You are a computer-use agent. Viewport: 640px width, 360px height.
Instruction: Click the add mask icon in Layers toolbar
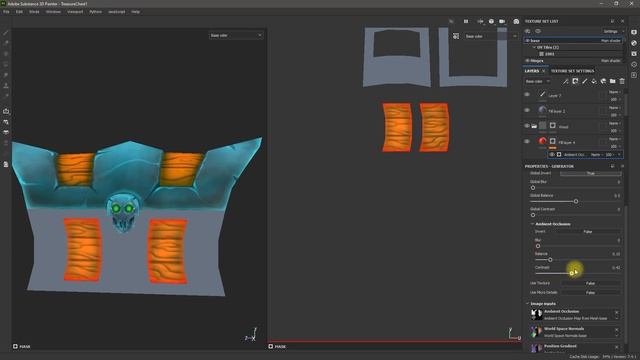575,82
